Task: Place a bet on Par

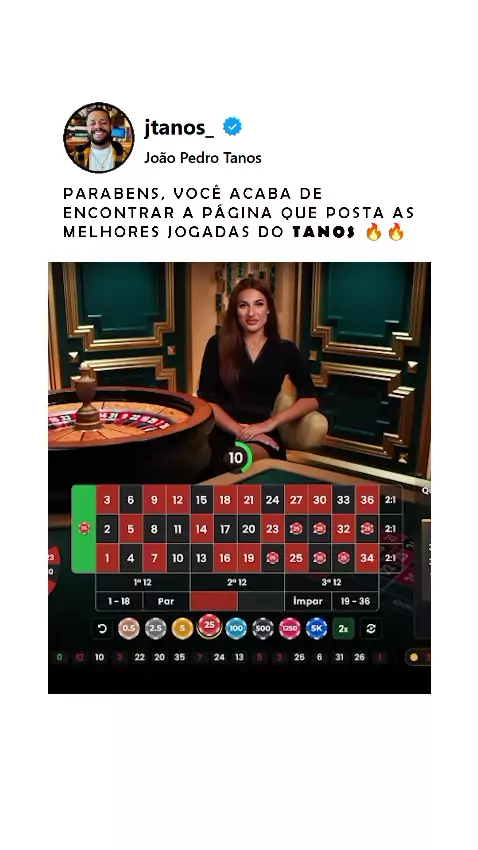Action: point(166,601)
